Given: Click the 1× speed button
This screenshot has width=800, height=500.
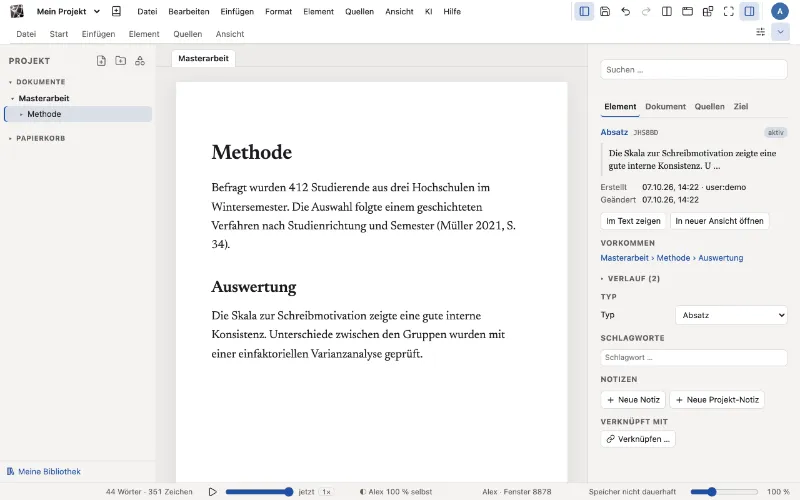Looking at the screenshot, I should (326, 492).
